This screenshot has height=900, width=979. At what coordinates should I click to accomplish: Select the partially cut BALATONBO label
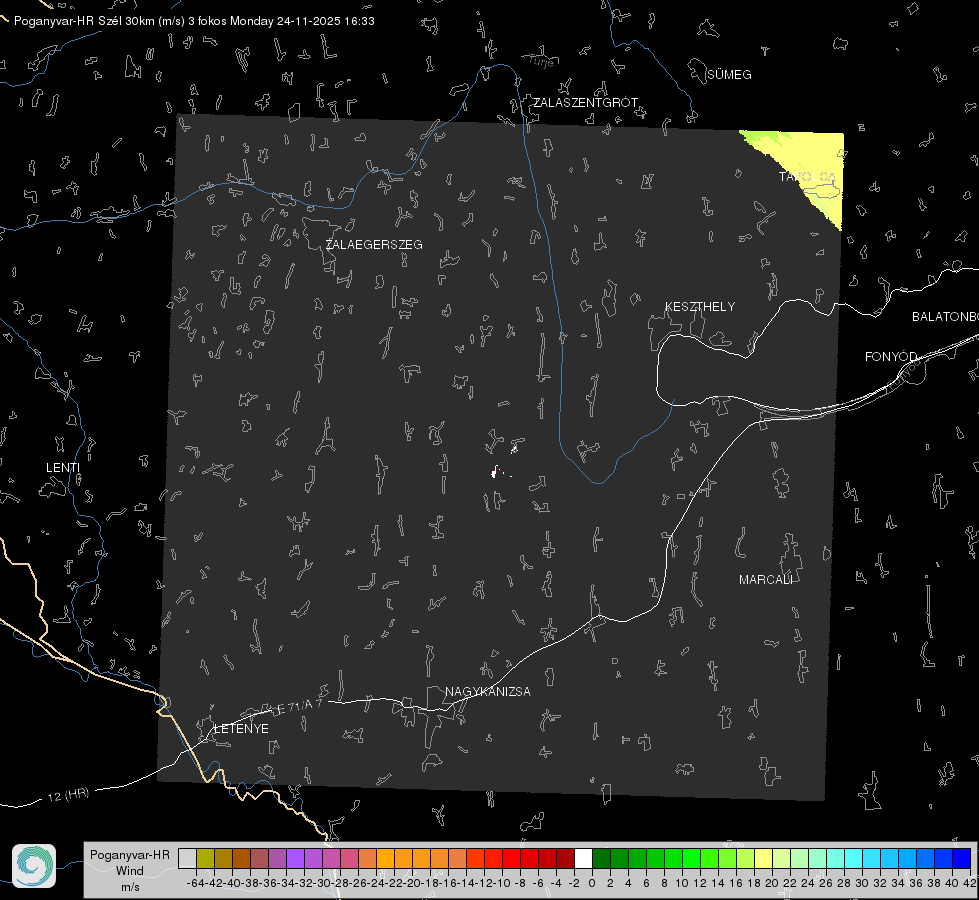click(945, 317)
